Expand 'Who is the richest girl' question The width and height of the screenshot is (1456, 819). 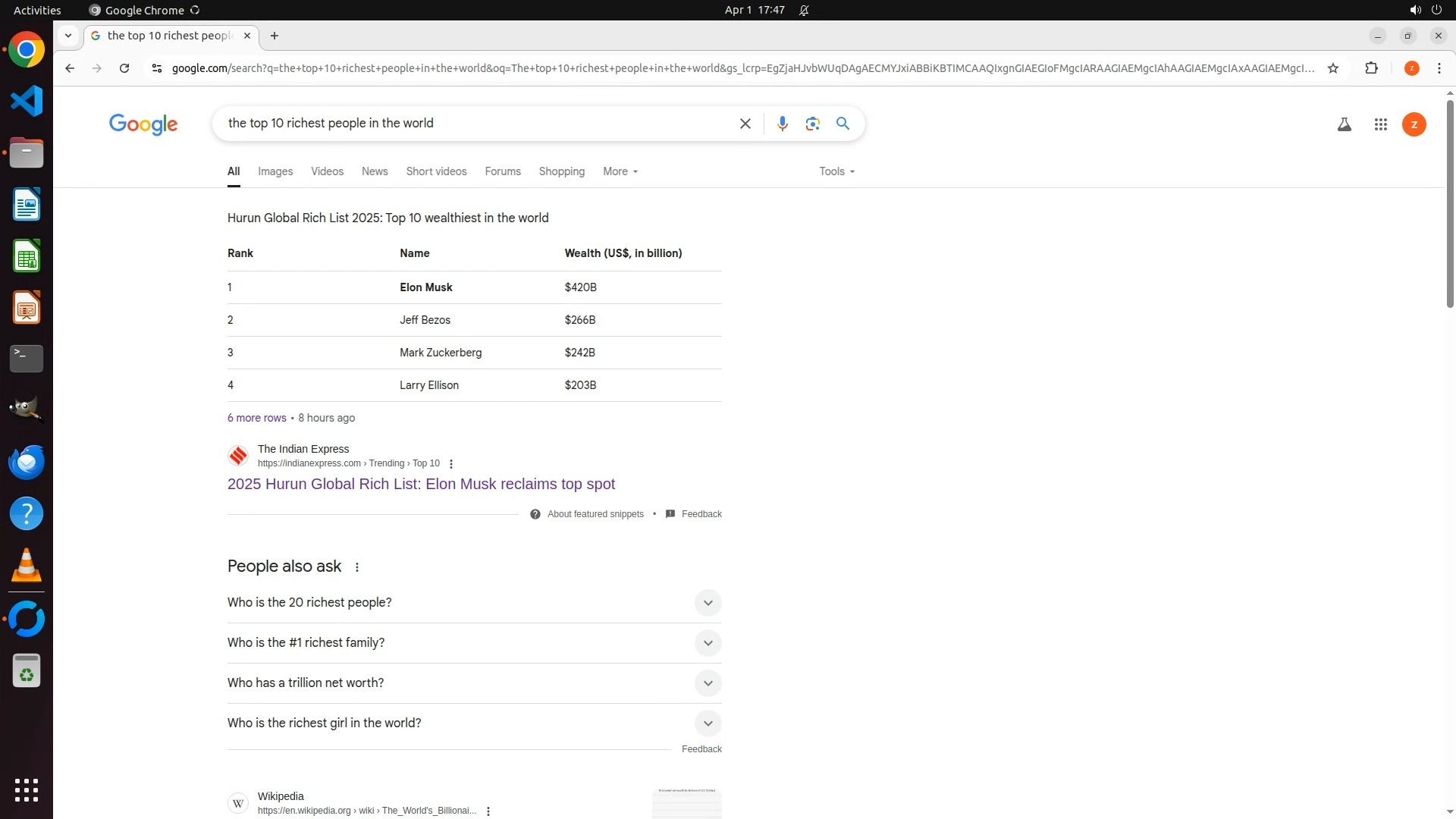coord(707,723)
